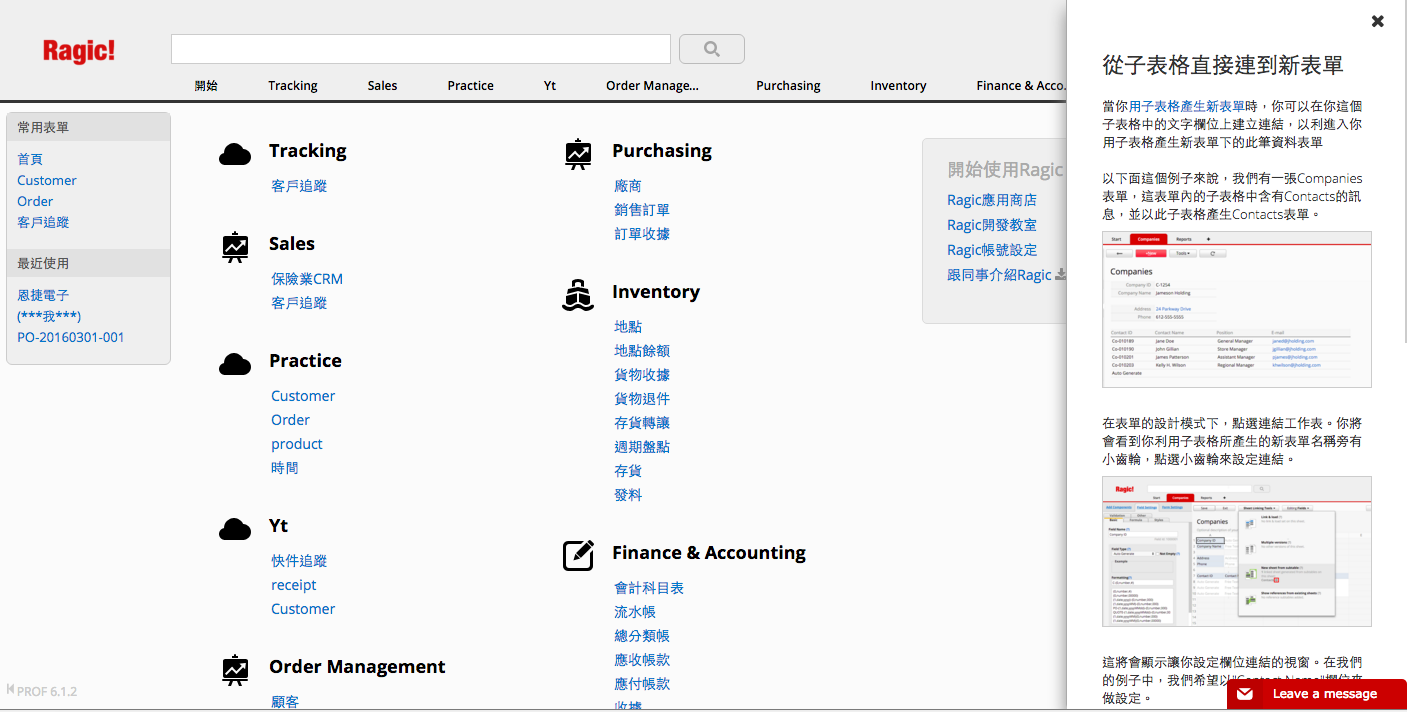The width and height of the screenshot is (1407, 712).
Task: Click the 用子表格產生新表單 link in help panel
Action: (1187, 106)
